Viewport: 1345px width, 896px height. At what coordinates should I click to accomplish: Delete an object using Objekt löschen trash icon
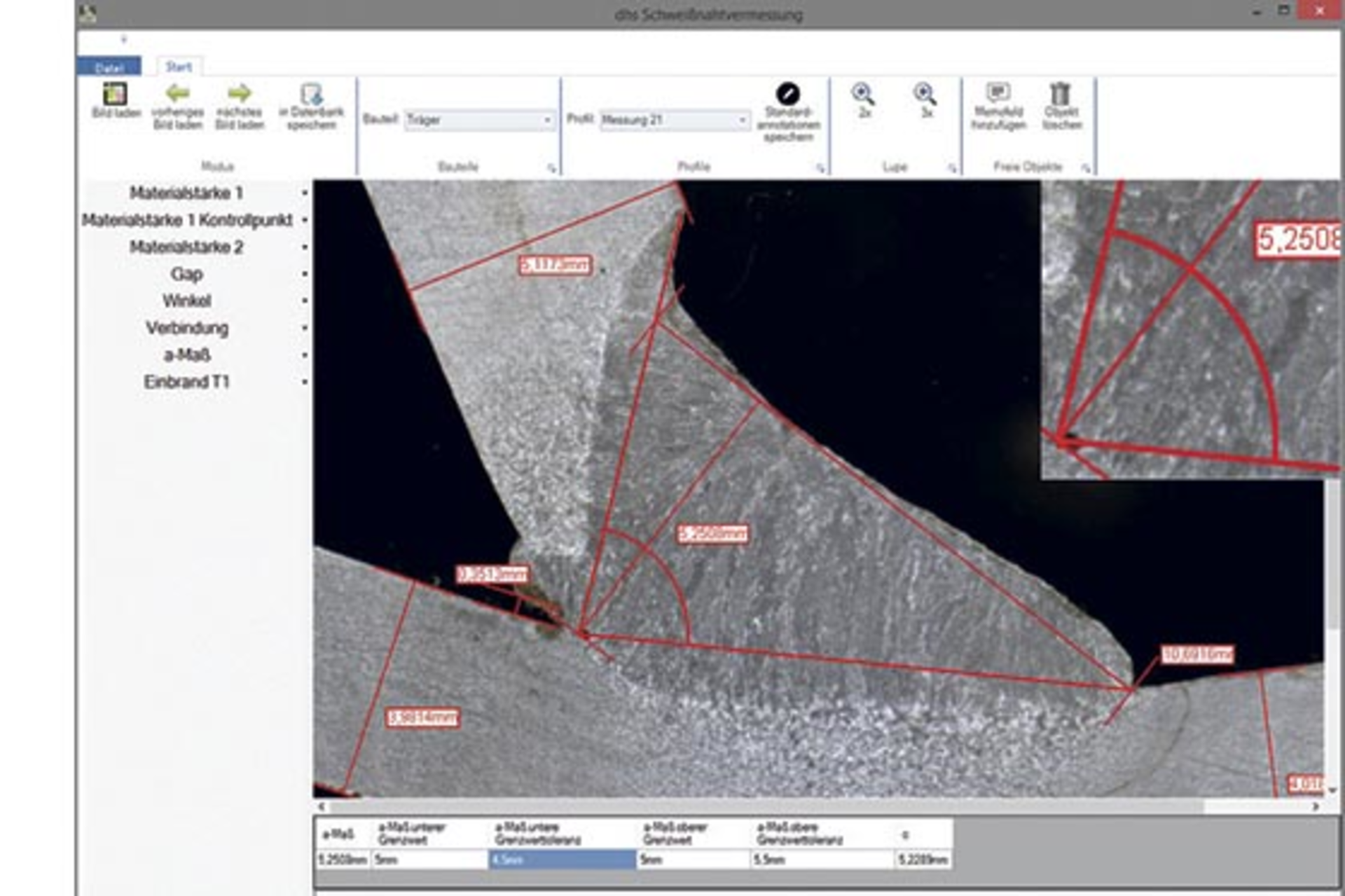point(1060,95)
